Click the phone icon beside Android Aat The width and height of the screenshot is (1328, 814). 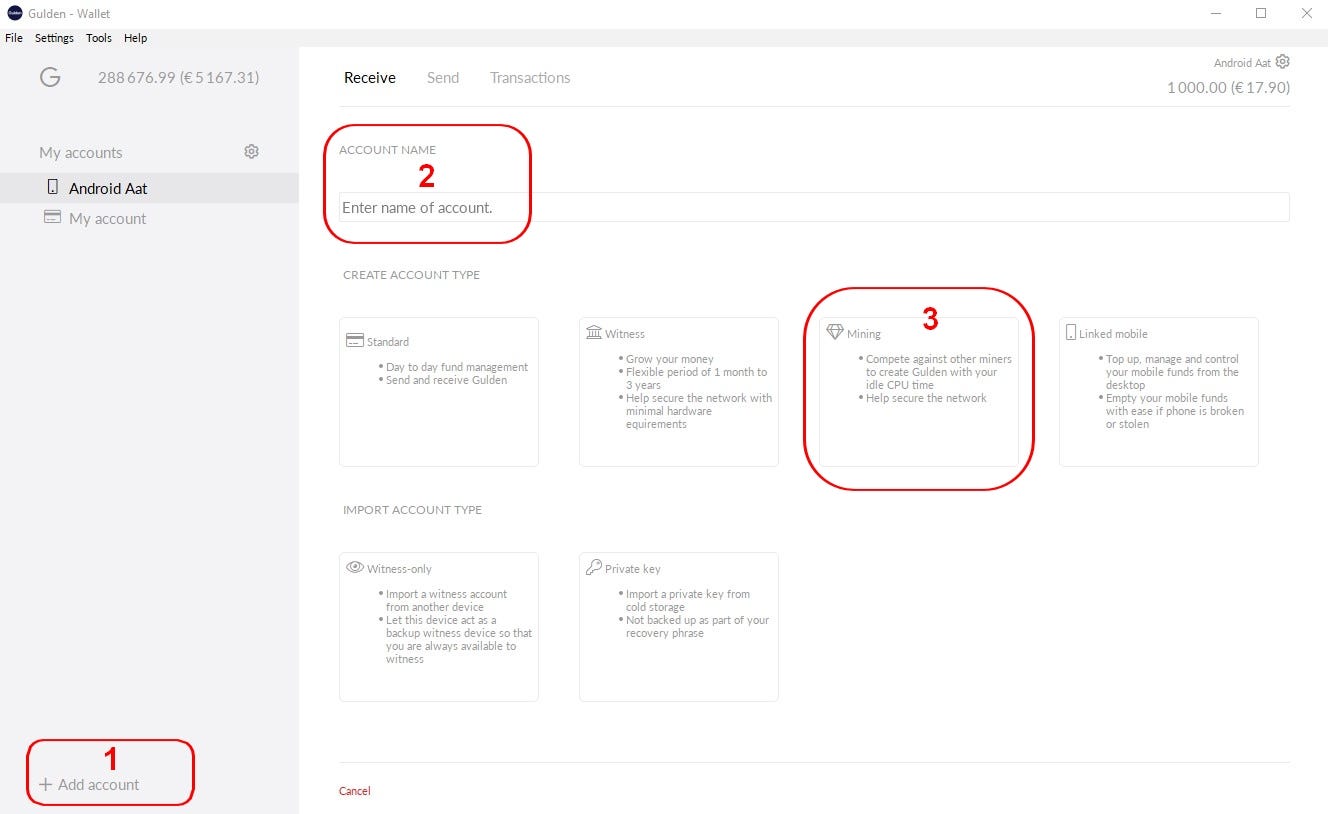click(53, 187)
